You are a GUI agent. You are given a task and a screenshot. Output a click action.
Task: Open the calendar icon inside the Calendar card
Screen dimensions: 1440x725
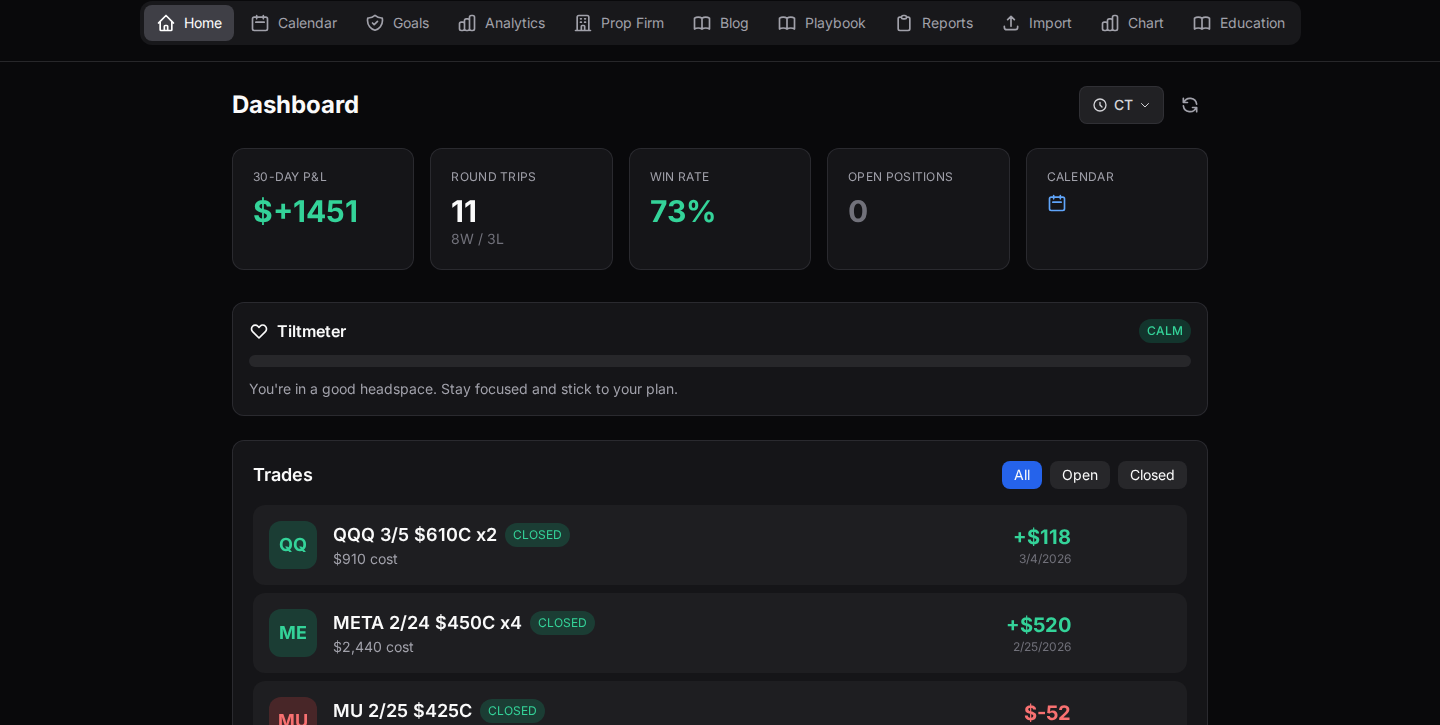pos(1057,203)
